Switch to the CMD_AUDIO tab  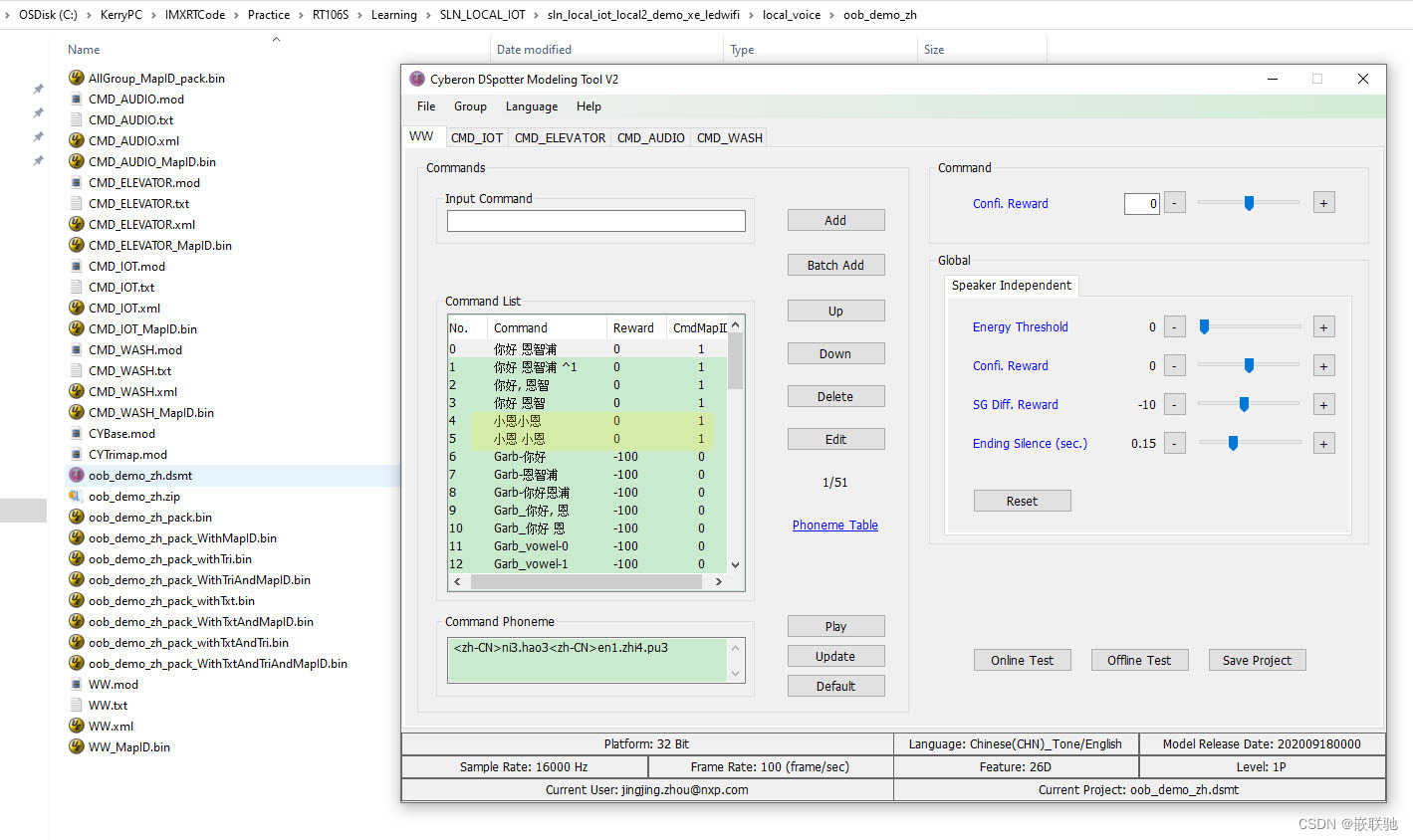(650, 138)
